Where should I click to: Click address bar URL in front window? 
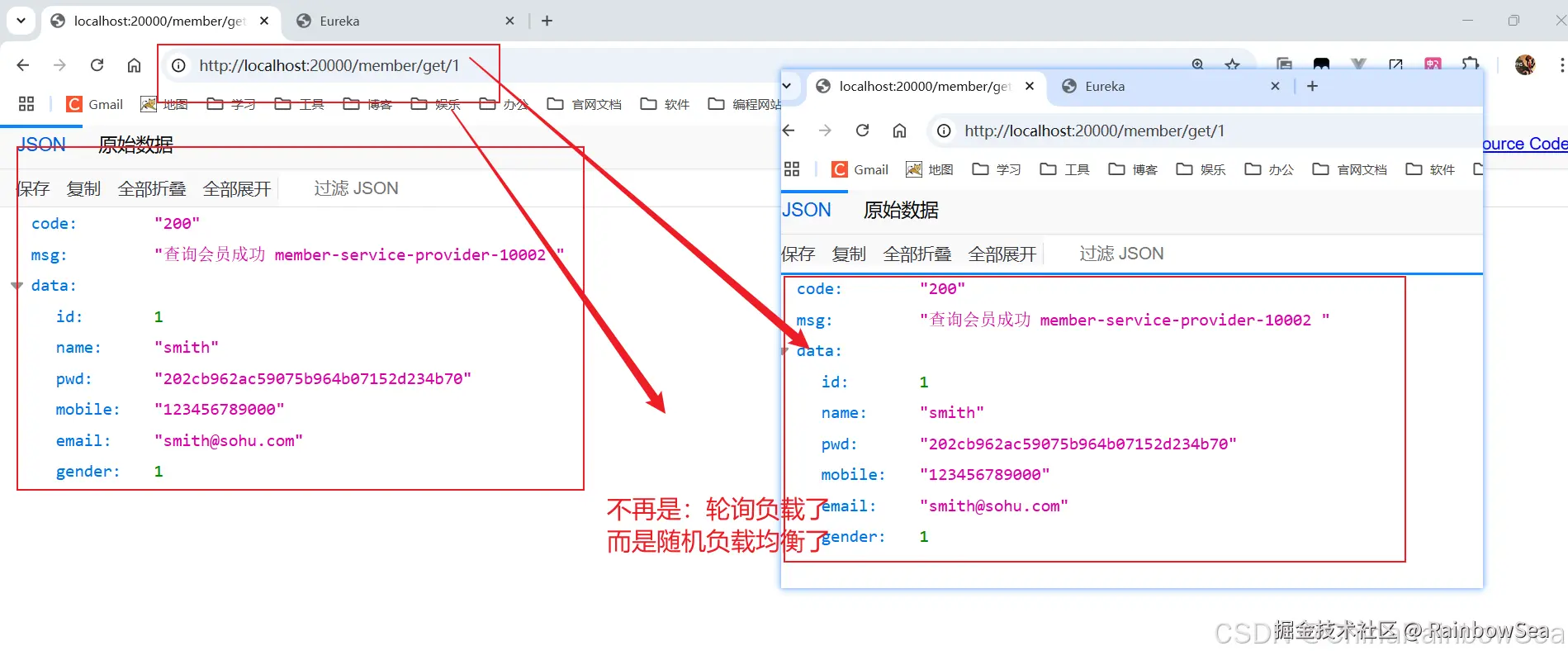[1094, 131]
